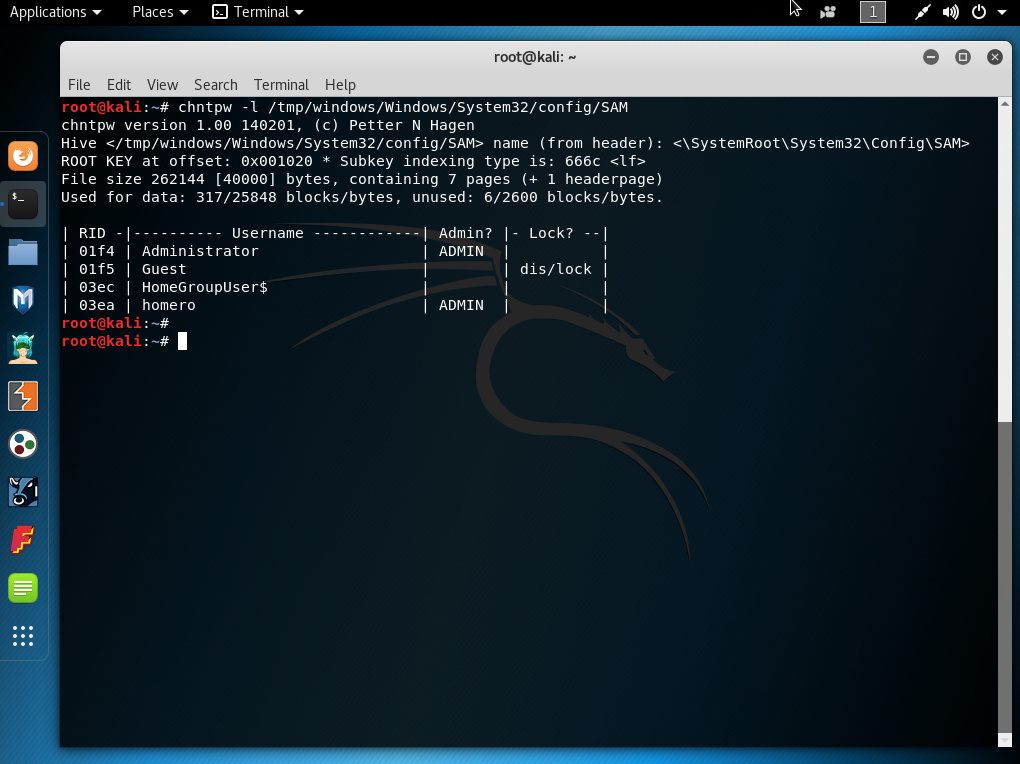
Task: Launch Faraday red F icon
Action: (23, 540)
